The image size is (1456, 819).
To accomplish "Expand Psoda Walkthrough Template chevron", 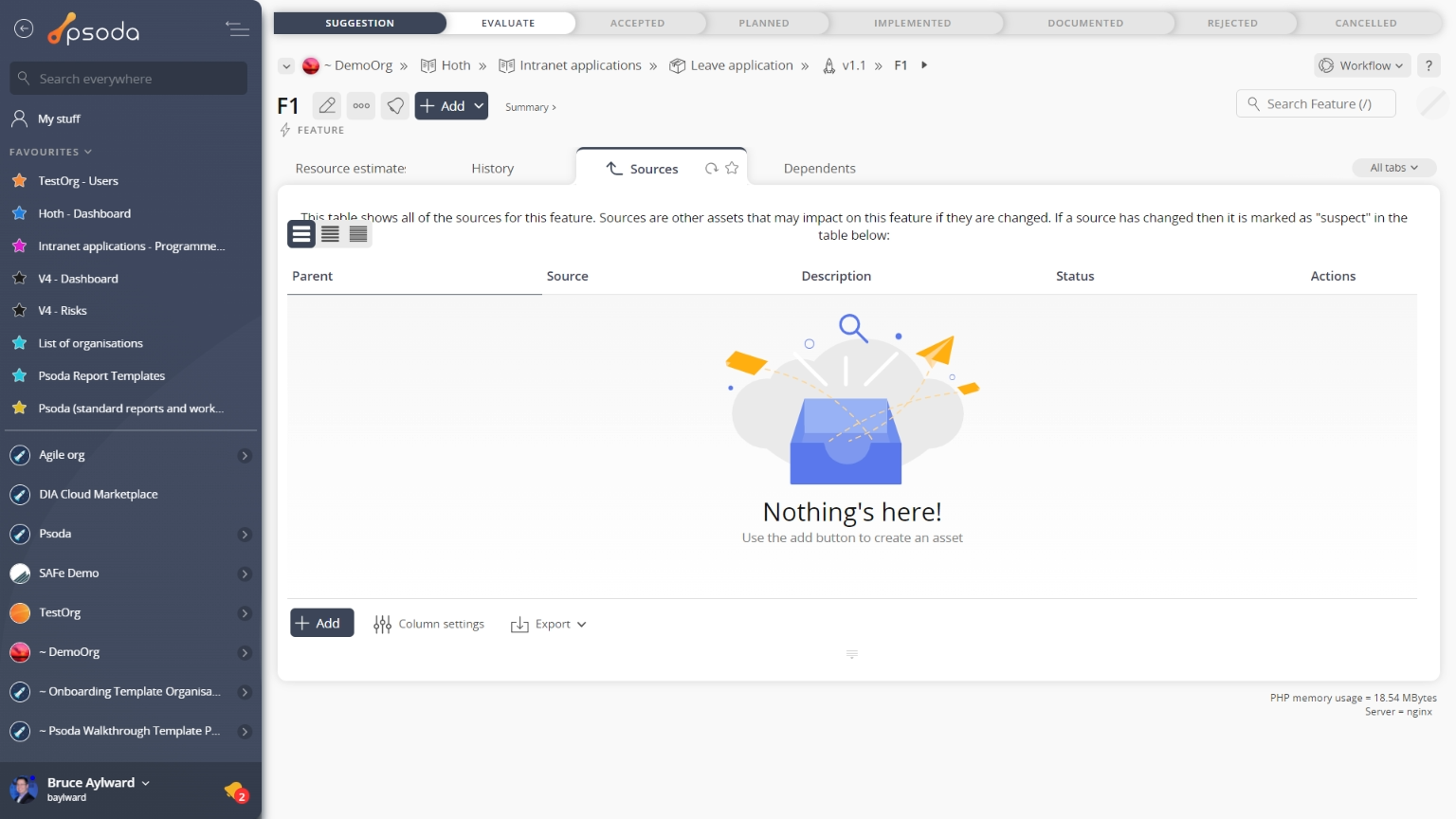I will (x=245, y=732).
